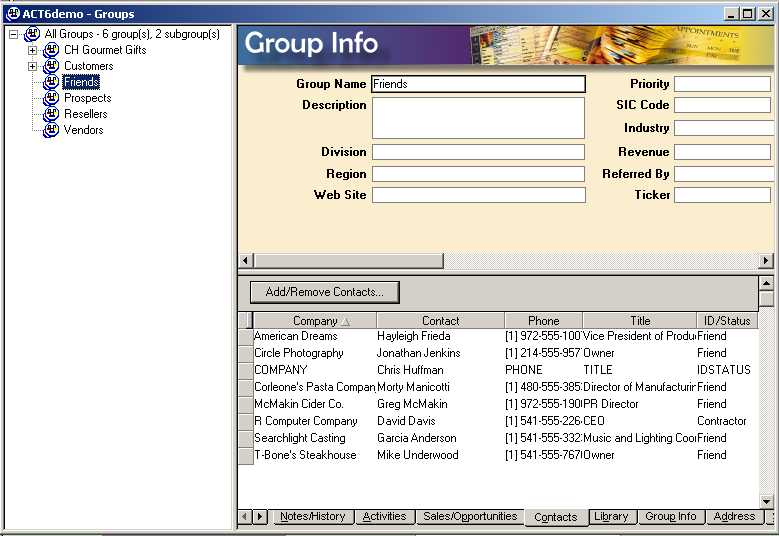Click the All Groups root icon
Image resolution: width=779 pixels, height=536 pixels.
pyautogui.click(x=32, y=34)
